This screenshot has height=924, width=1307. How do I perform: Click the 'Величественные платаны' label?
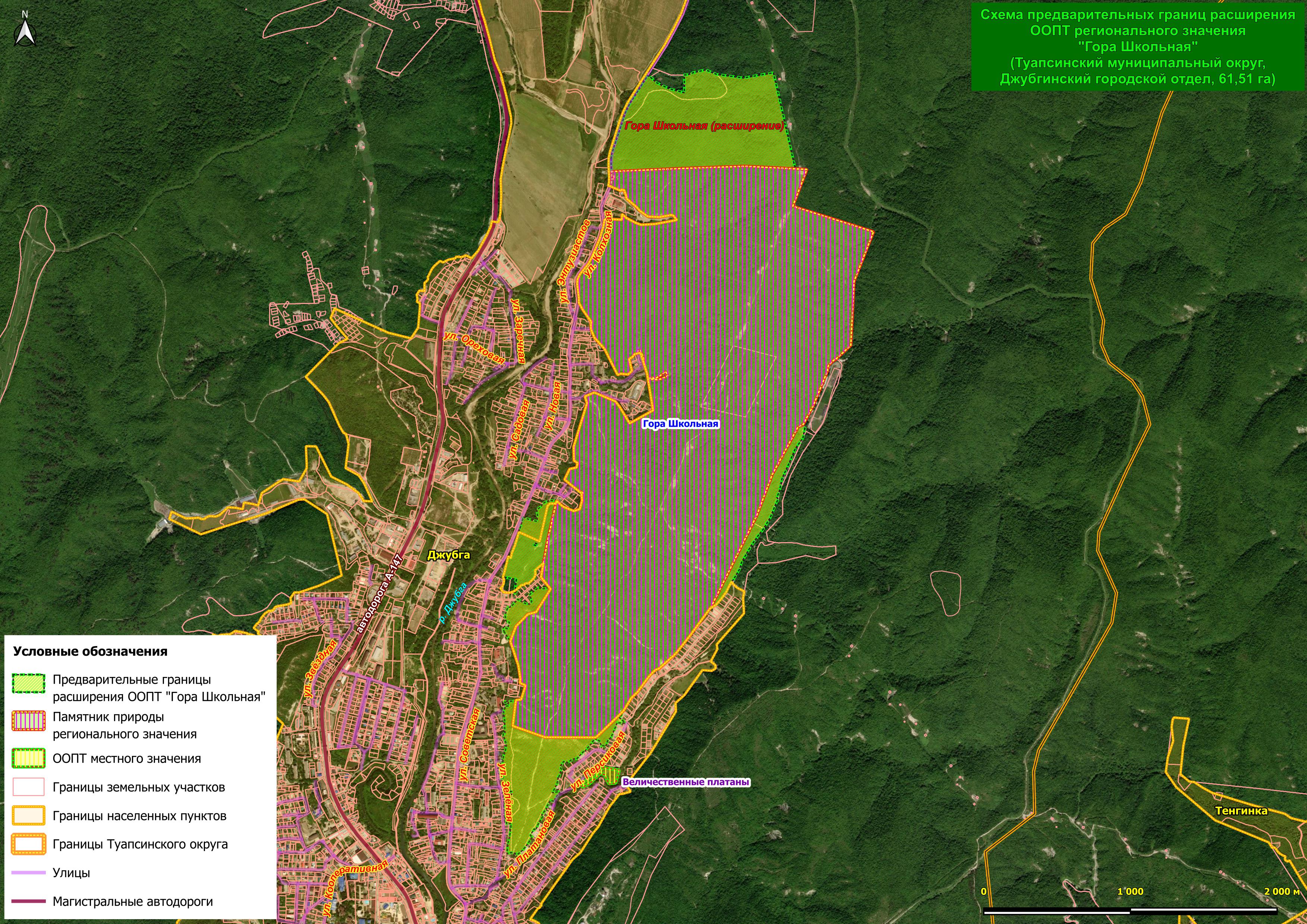686,782
